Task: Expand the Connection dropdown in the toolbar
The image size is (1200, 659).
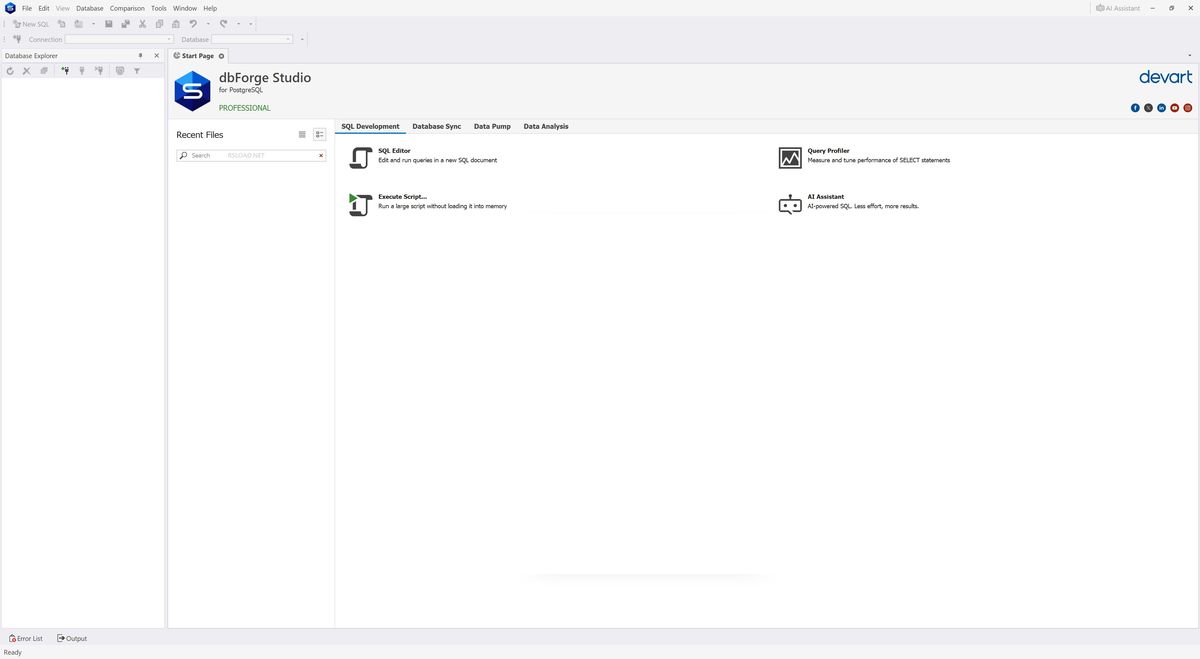Action: [x=170, y=40]
